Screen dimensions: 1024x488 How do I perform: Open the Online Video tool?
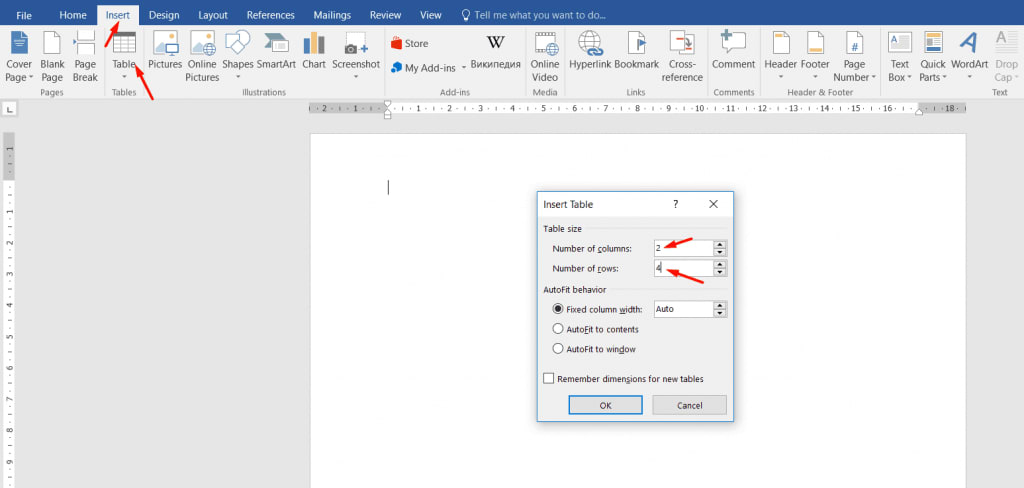[545, 57]
